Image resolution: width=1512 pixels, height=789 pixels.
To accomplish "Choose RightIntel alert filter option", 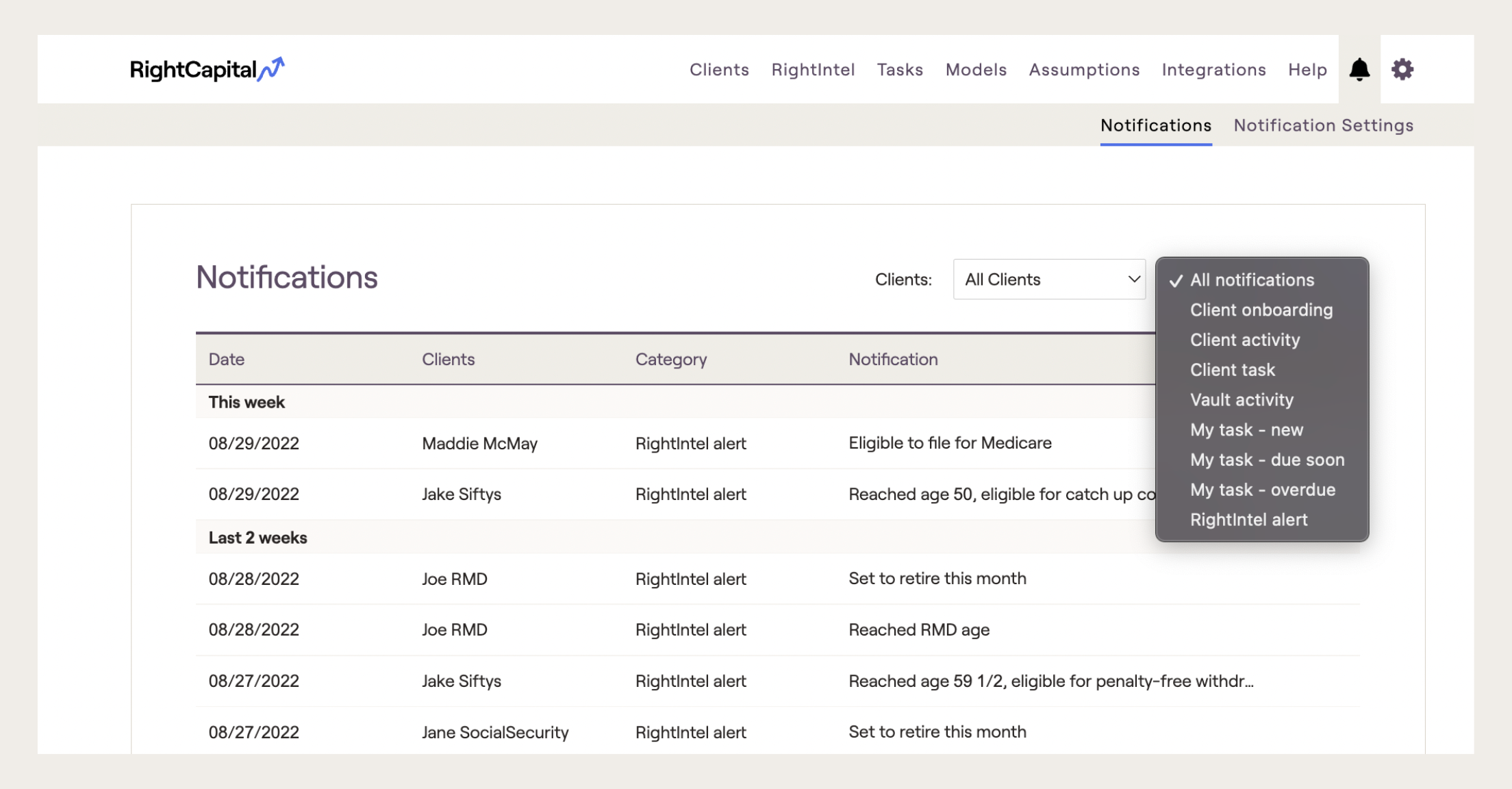I will pyautogui.click(x=1261, y=520).
